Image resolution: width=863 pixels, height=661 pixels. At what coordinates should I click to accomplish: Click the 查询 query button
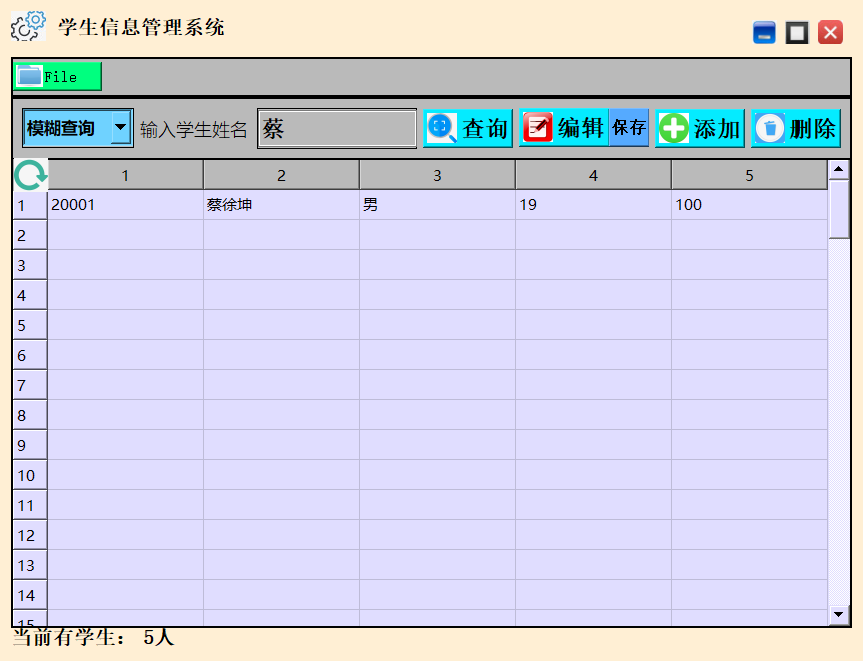tap(468, 127)
